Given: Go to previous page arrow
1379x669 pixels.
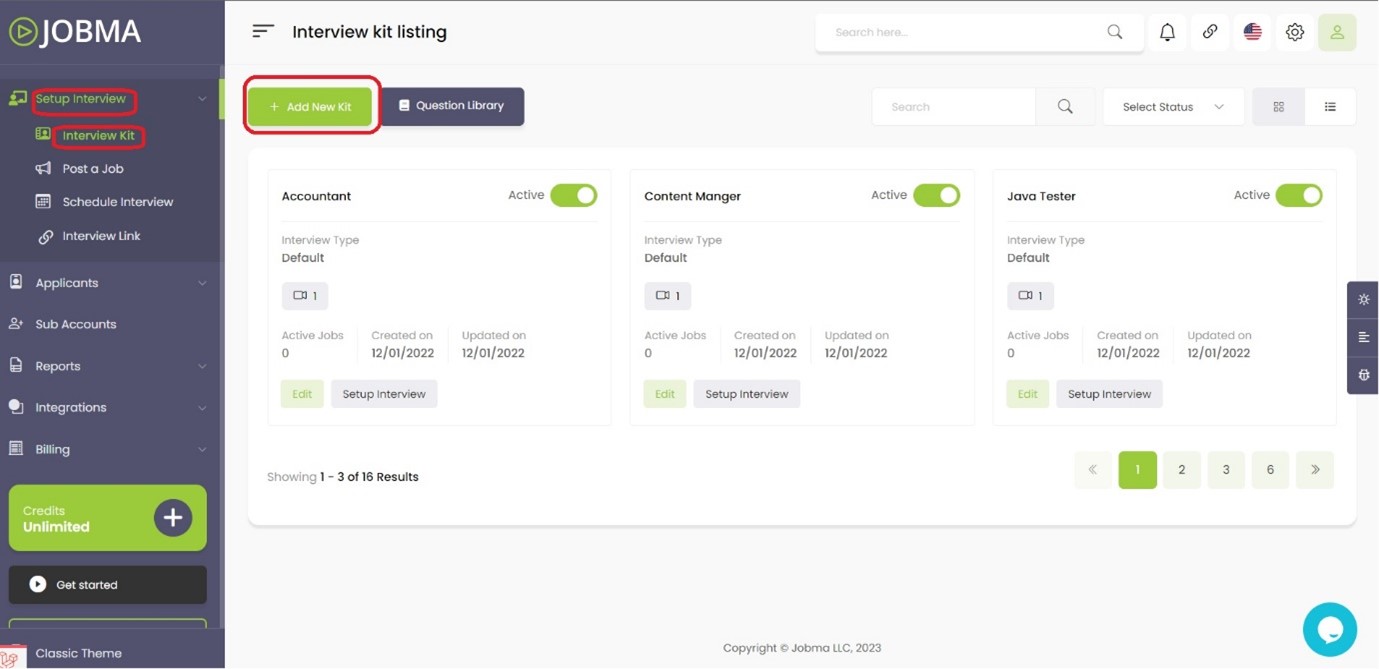Looking at the screenshot, I should pyautogui.click(x=1093, y=470).
